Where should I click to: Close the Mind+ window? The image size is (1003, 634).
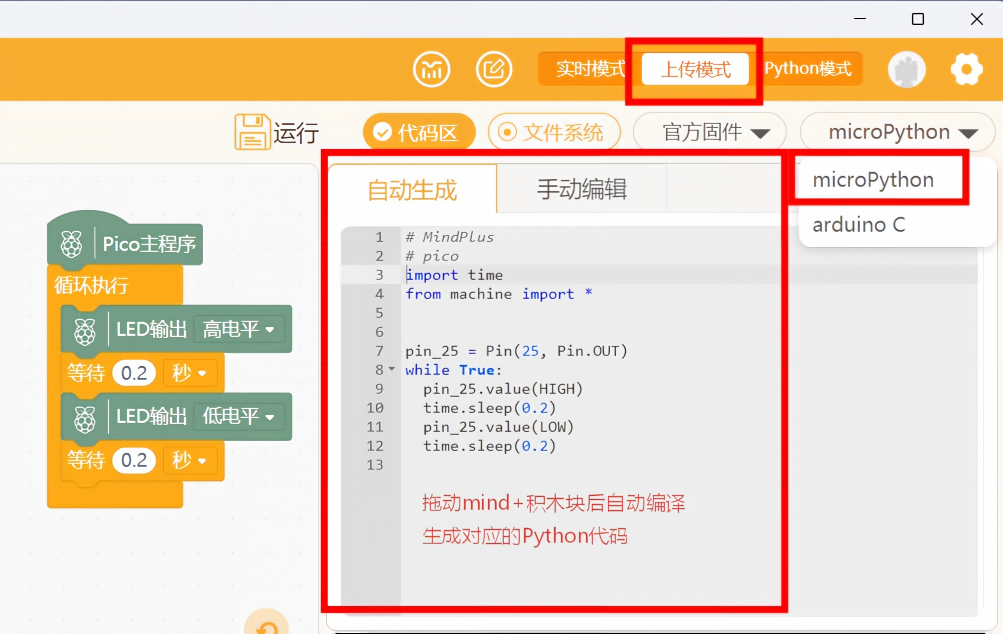[x=977, y=19]
